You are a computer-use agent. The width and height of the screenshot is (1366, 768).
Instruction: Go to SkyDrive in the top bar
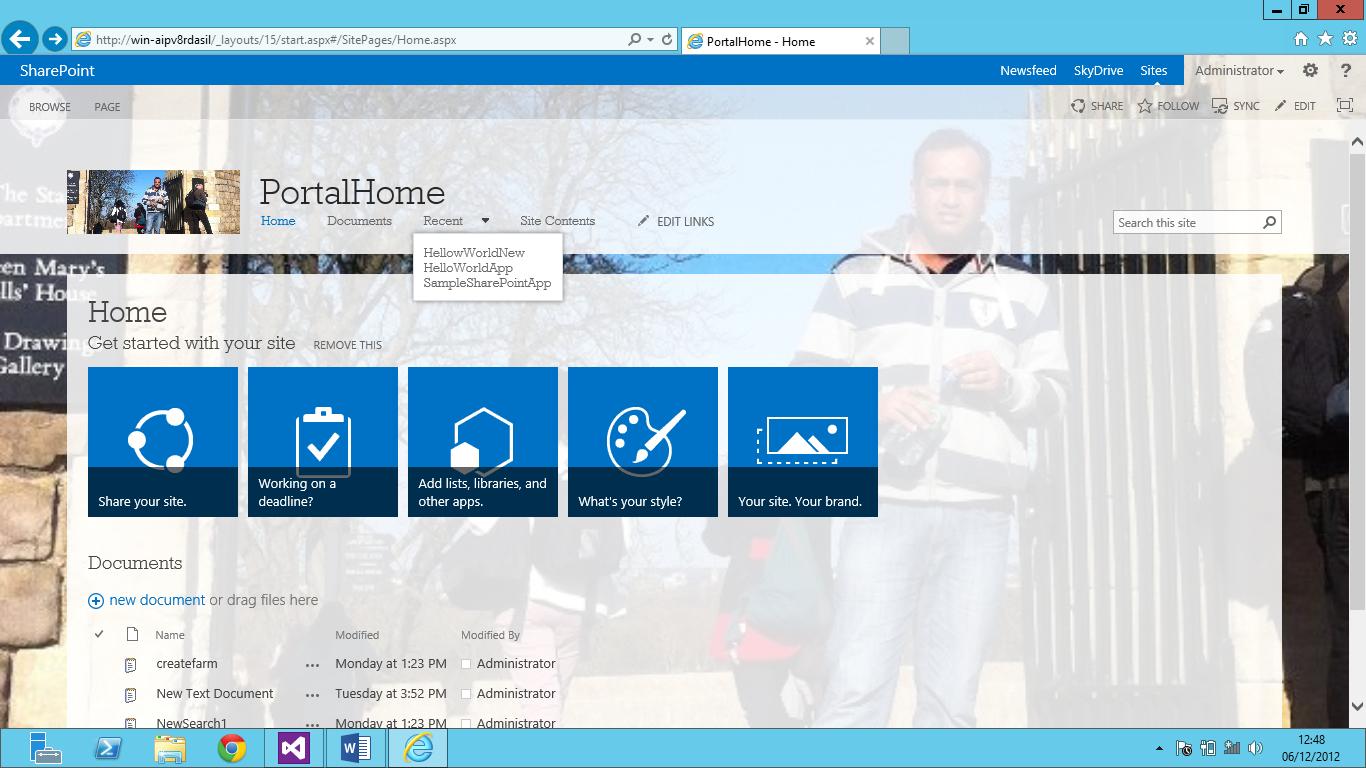[x=1098, y=70]
